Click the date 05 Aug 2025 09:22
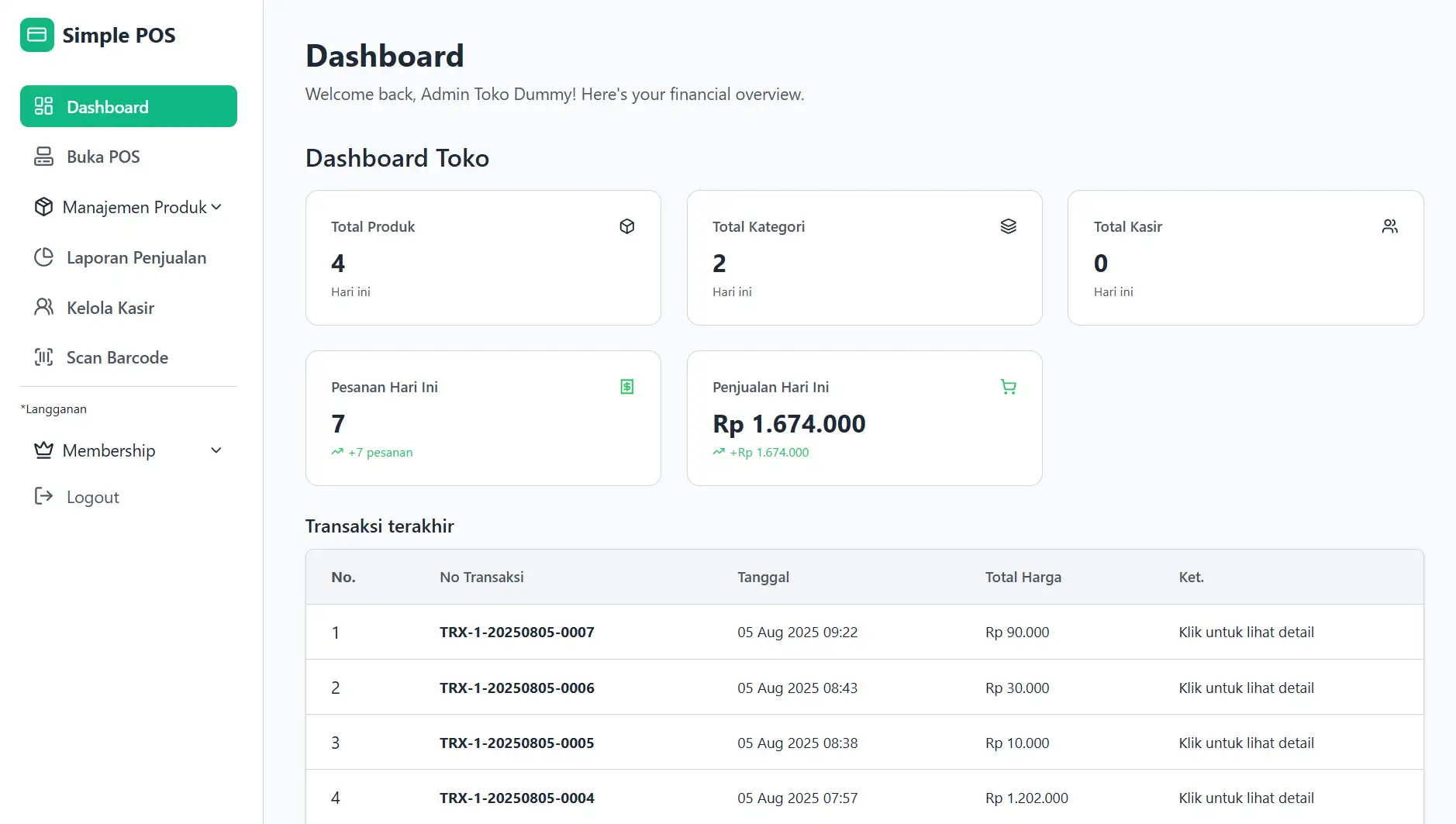 click(797, 632)
